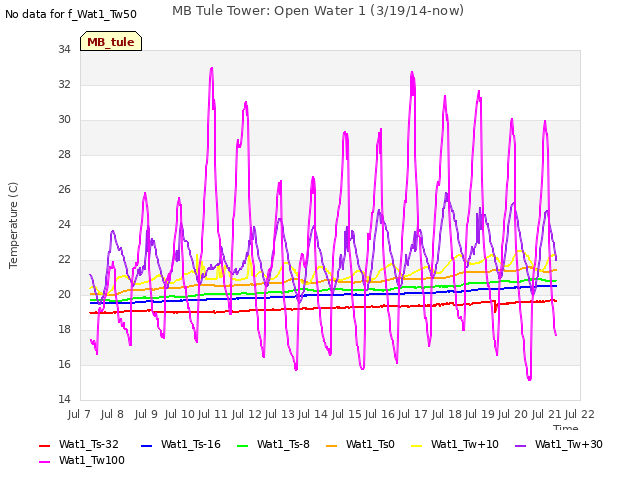640x480 pixels.
Task: Click the Jul 12 x-axis tick label
Action: point(247,414)
